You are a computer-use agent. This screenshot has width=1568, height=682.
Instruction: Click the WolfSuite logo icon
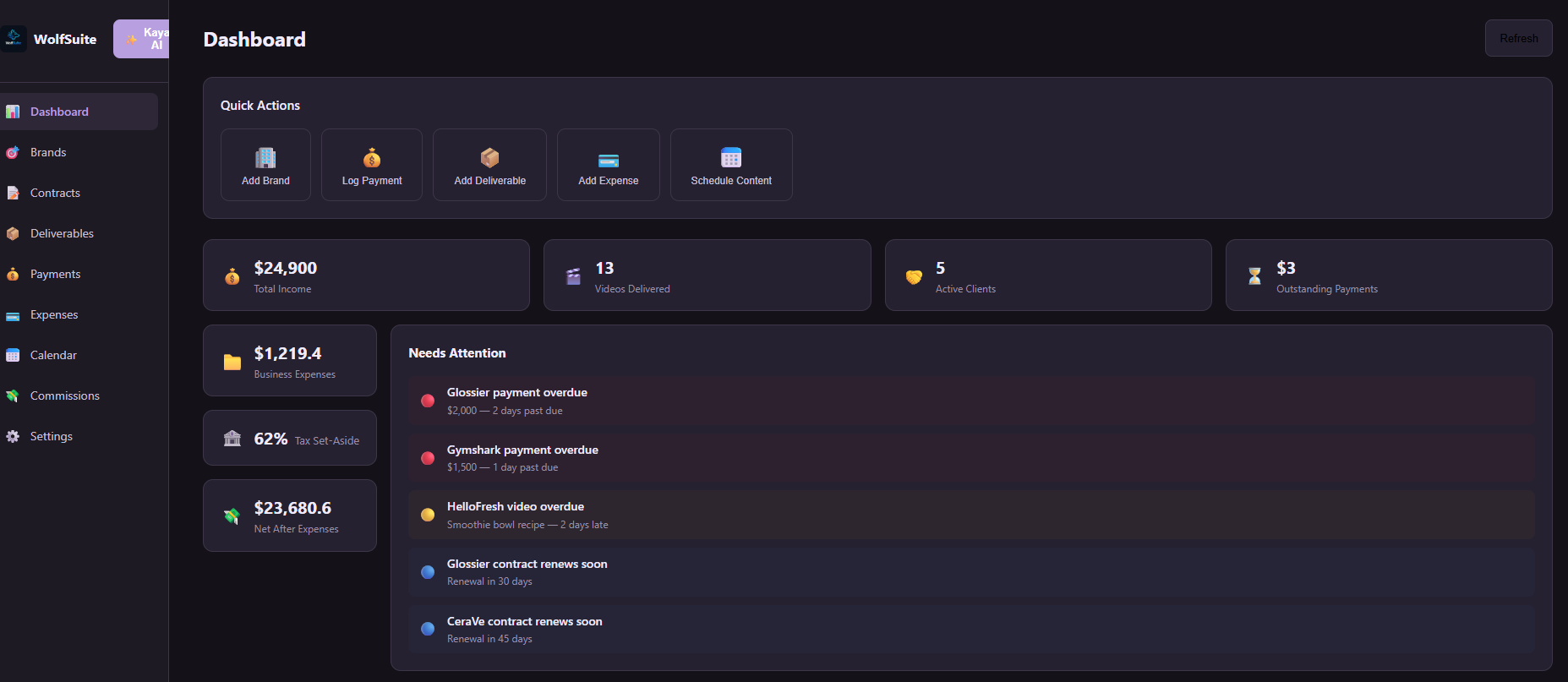[x=14, y=39]
